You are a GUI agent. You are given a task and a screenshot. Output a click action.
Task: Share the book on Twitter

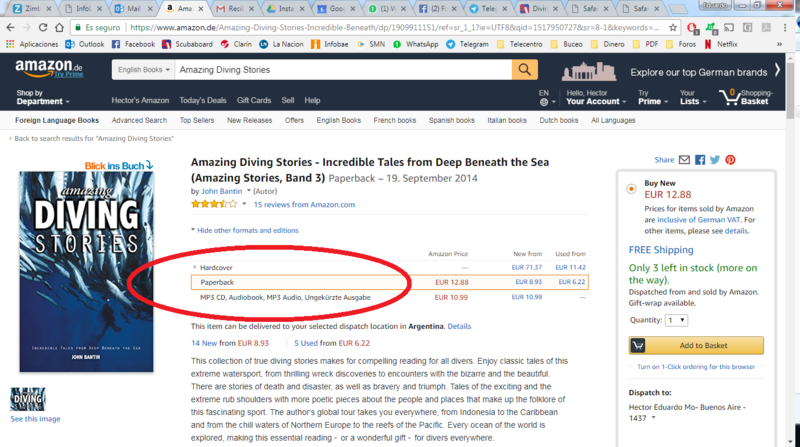[715, 159]
